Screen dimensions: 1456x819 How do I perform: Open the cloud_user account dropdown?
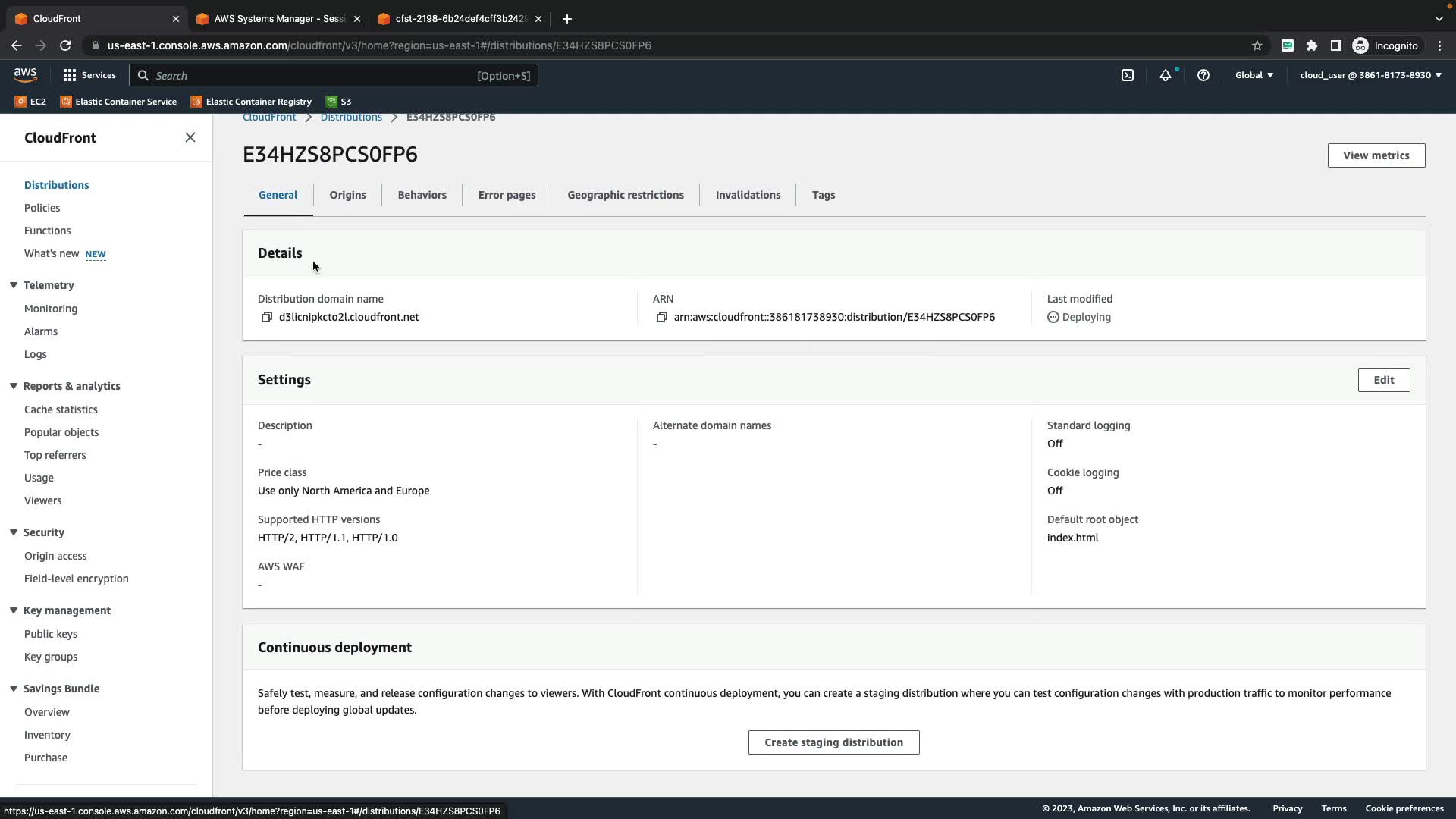click(x=1370, y=75)
